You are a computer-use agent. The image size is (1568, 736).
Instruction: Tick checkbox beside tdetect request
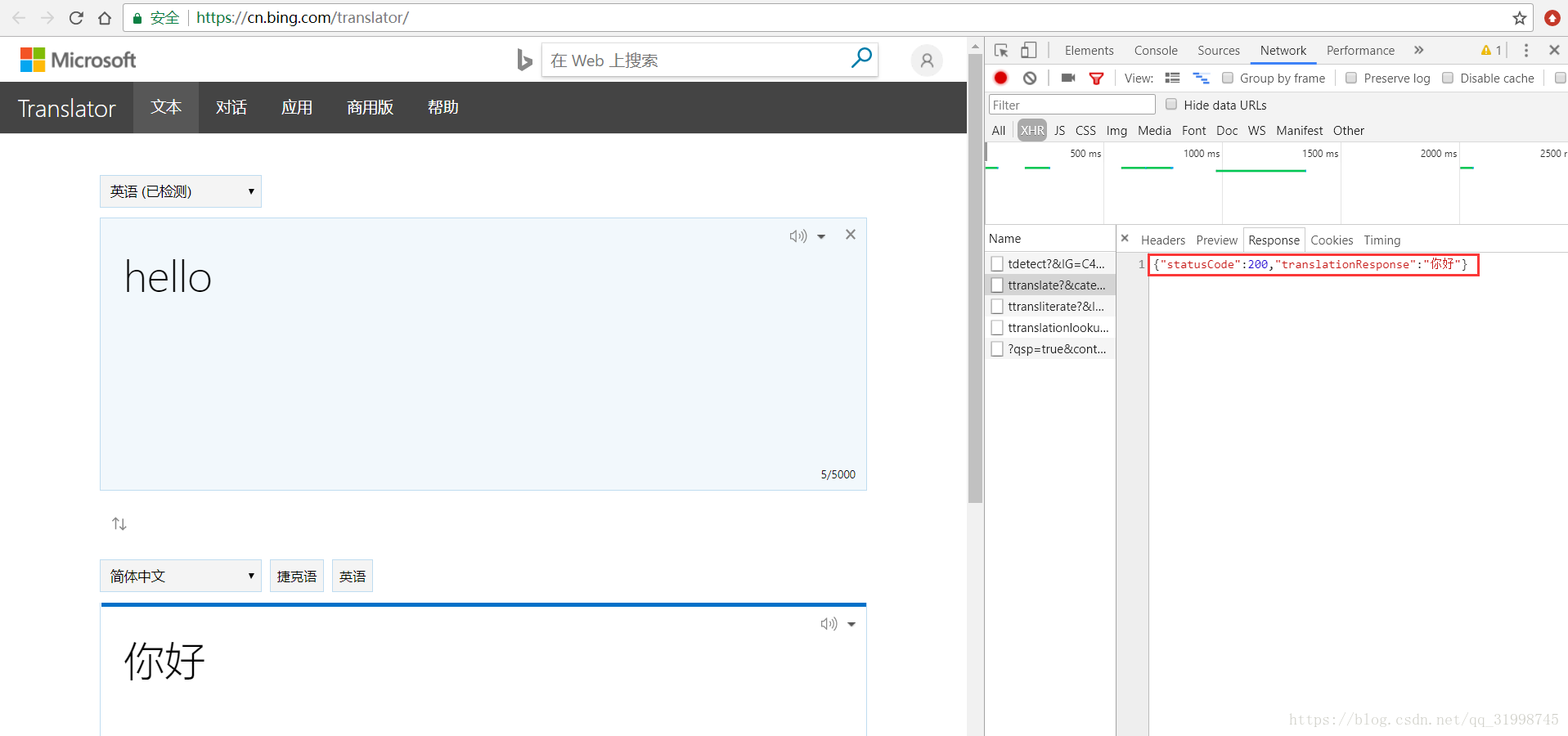(x=997, y=263)
